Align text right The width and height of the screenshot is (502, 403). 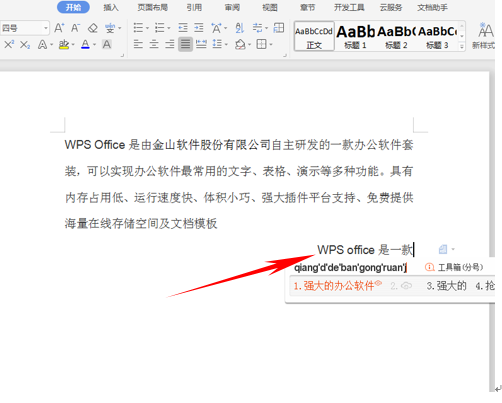coord(170,44)
